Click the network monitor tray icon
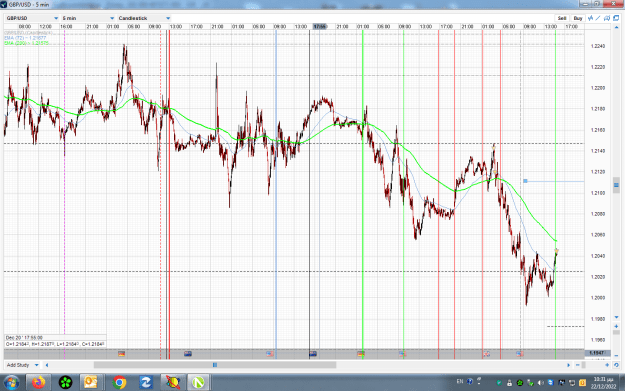The image size is (625, 391). pyautogui.click(x=572, y=383)
